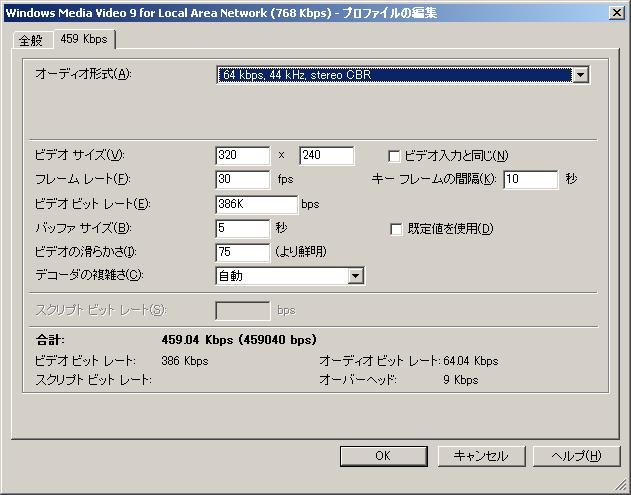
Task: Click the total value 459.04 Kbps (459040 bps)
Action: point(239,340)
